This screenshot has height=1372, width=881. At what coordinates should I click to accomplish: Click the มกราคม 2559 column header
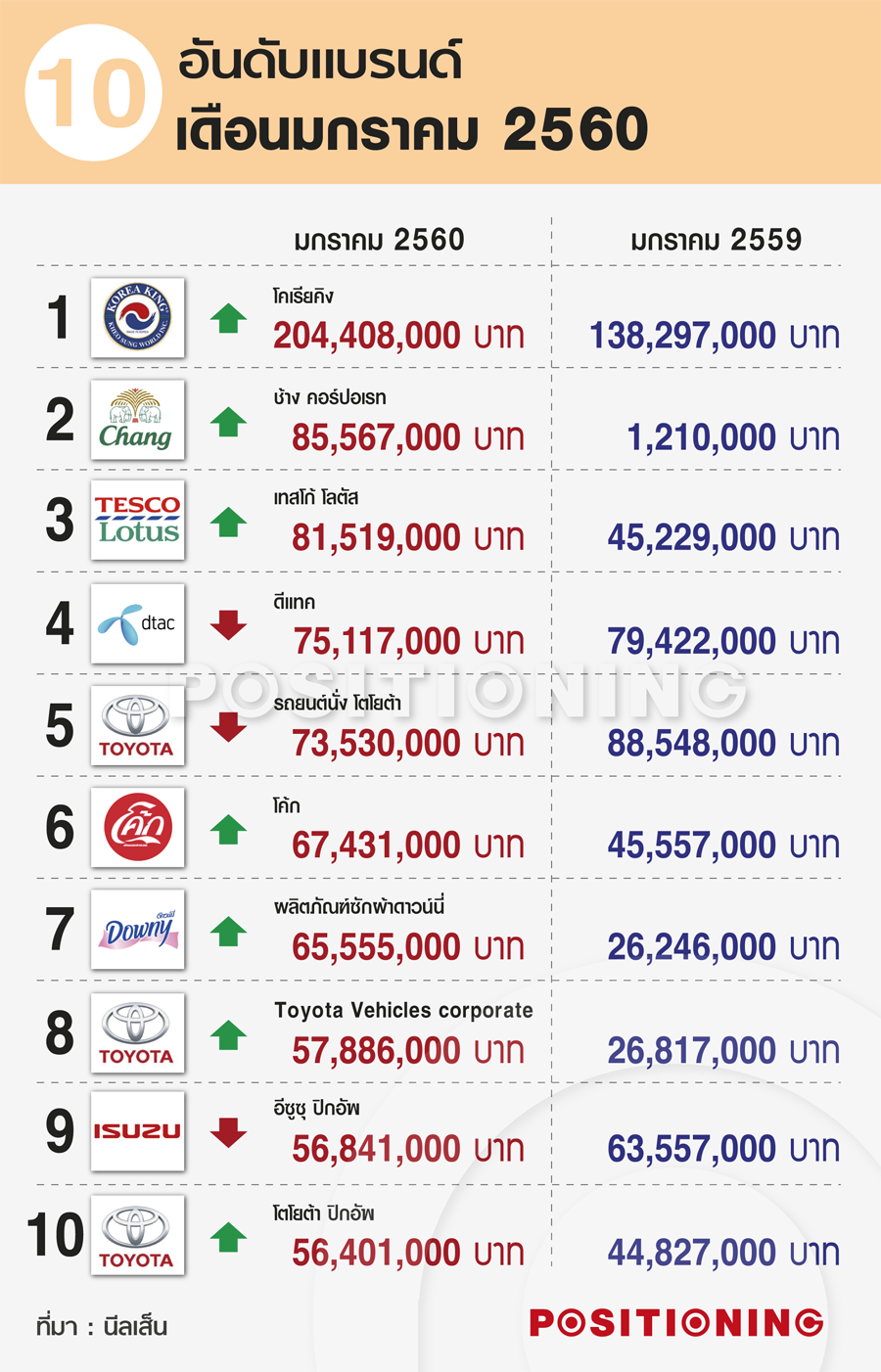(x=716, y=240)
